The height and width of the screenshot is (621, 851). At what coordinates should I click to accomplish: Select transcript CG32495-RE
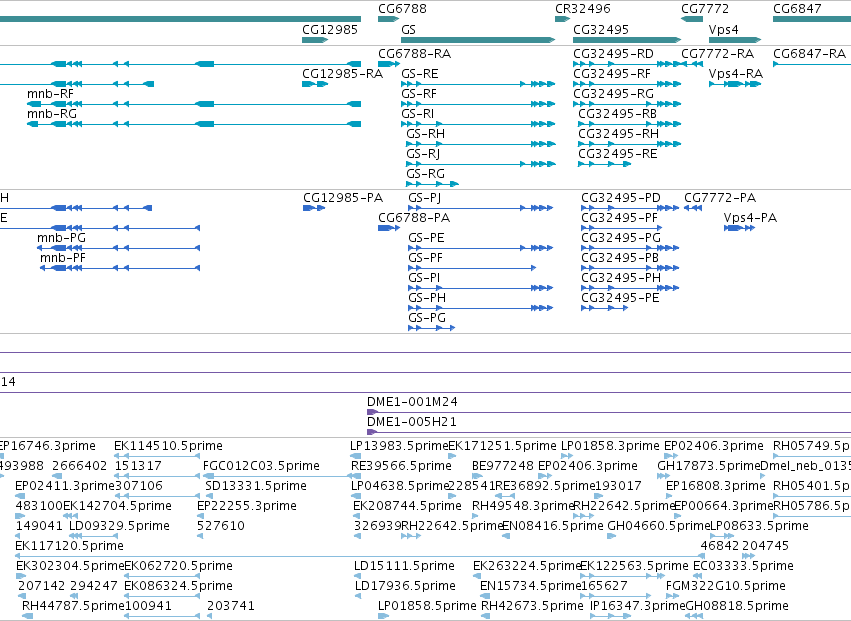pyautogui.click(x=605, y=164)
